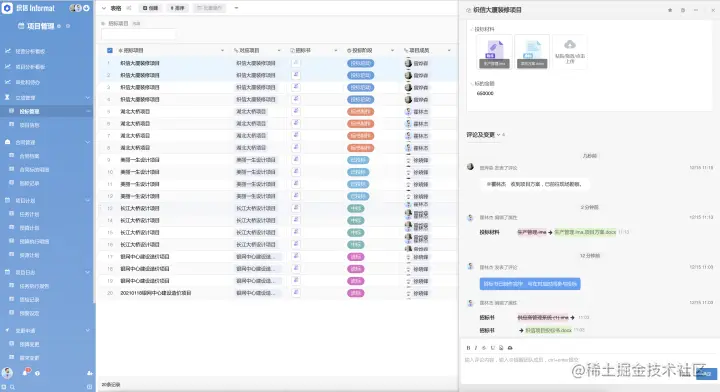Collapse the sidebar group containing 投标管理
This screenshot has height=392, width=720.
pyautogui.click(x=87, y=98)
